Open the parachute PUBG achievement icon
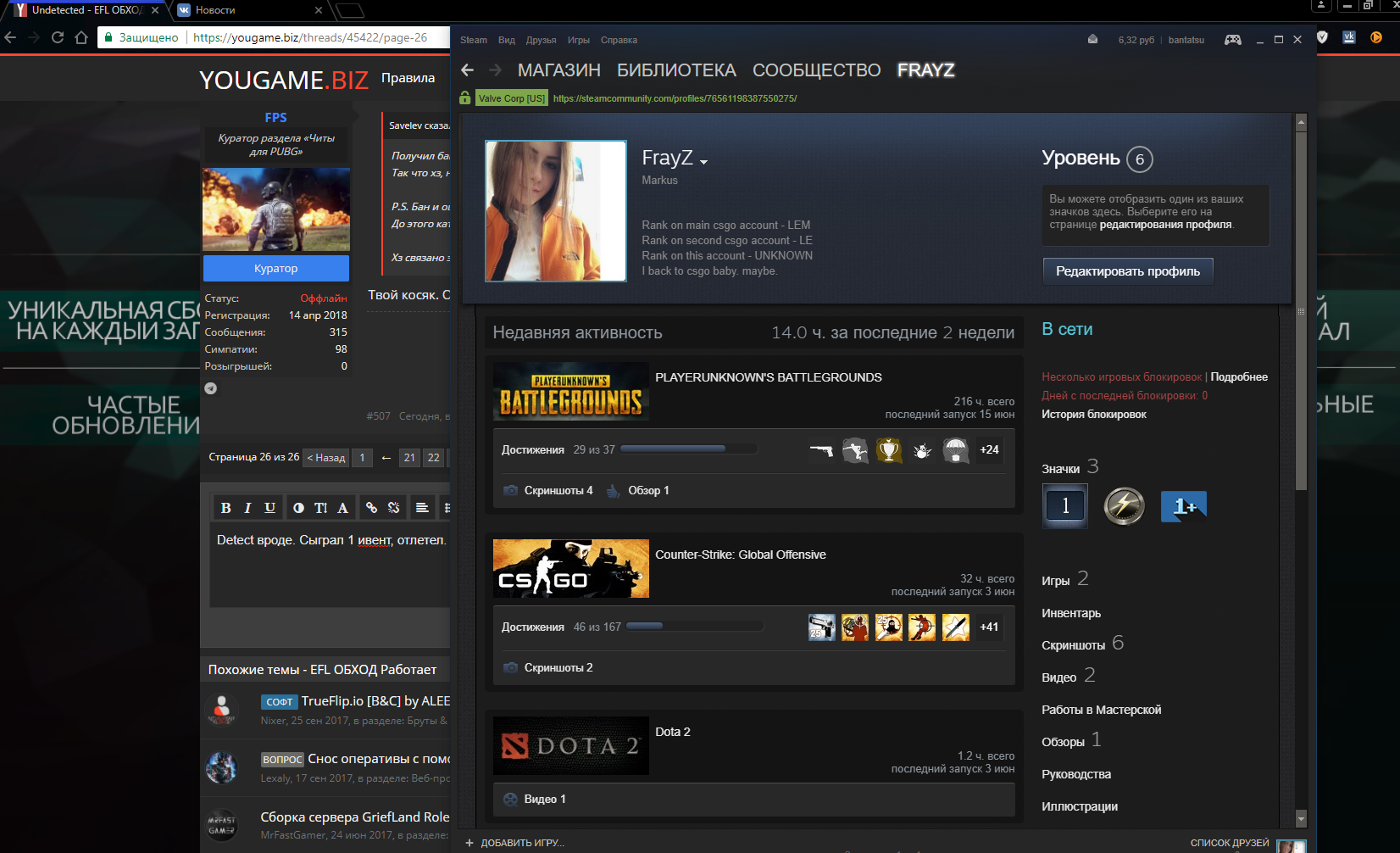 [x=956, y=450]
